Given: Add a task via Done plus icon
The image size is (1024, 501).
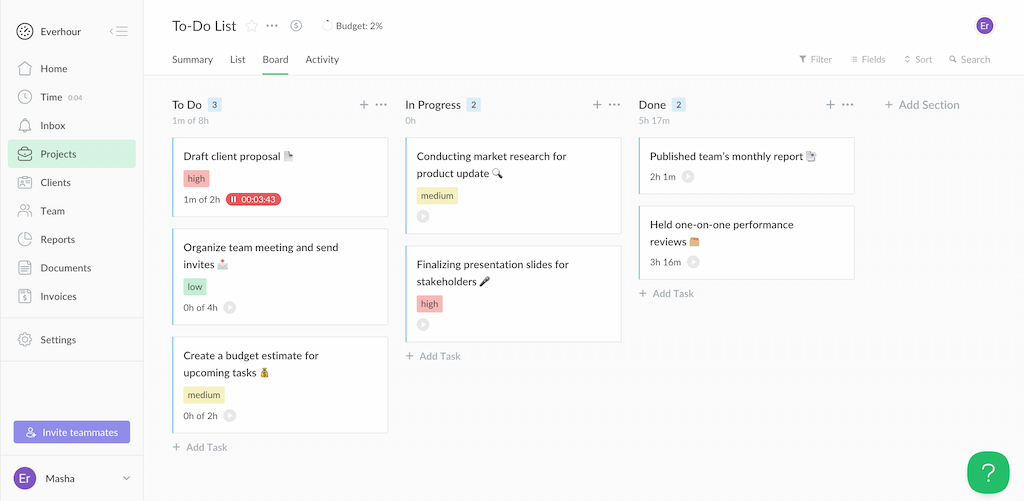Looking at the screenshot, I should click(x=830, y=105).
